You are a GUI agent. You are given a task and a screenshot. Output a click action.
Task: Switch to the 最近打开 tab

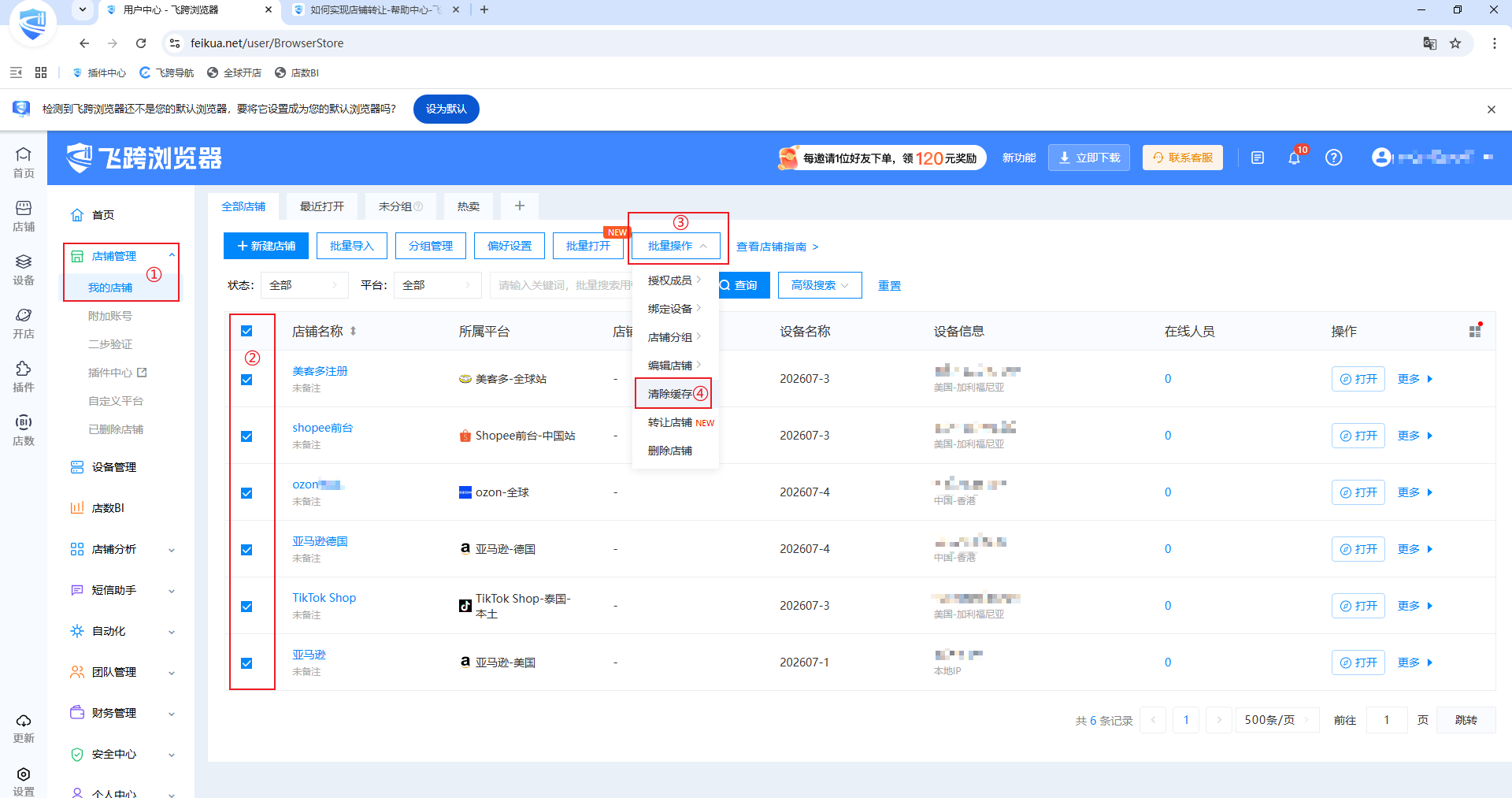322,206
